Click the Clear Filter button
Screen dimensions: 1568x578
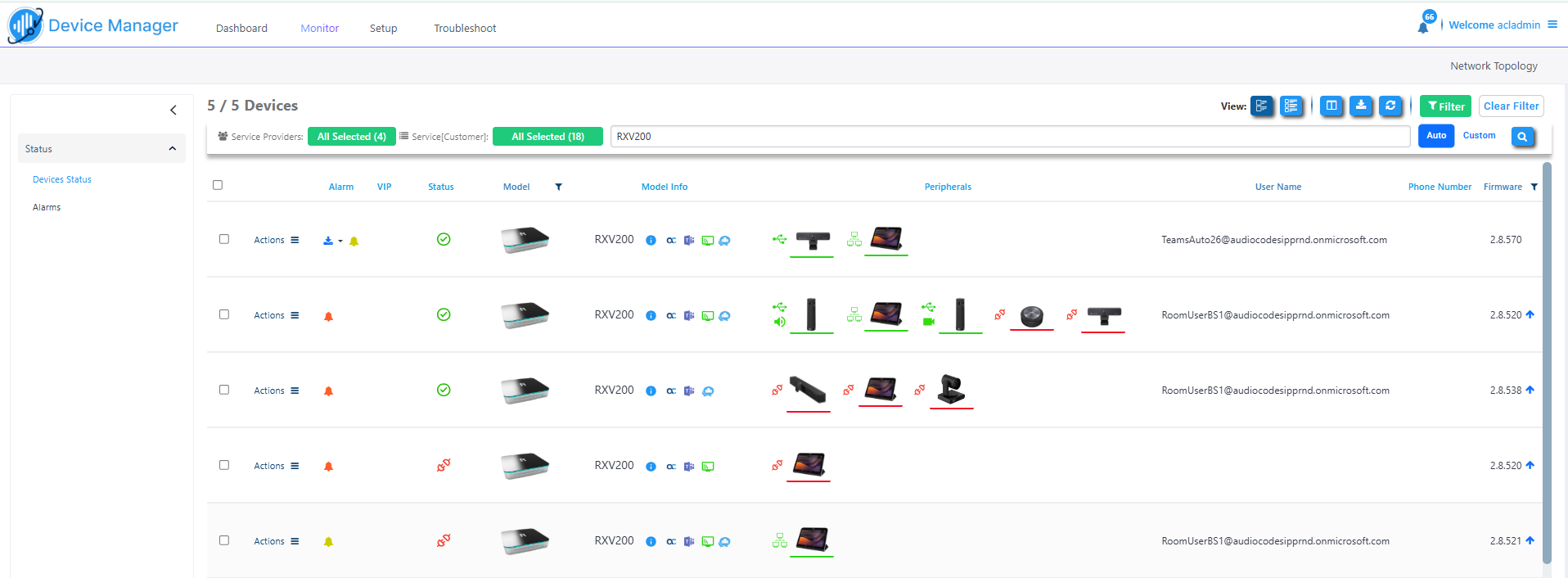click(1511, 106)
